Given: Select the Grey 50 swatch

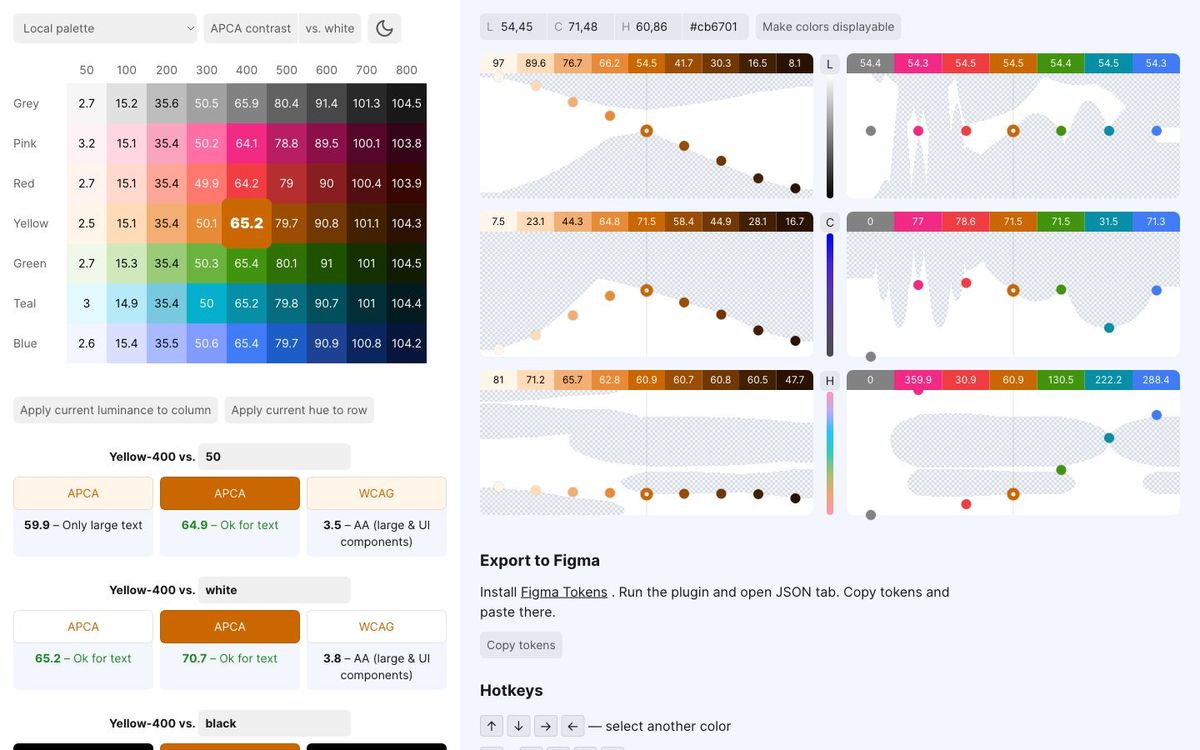Looking at the screenshot, I should [87, 103].
